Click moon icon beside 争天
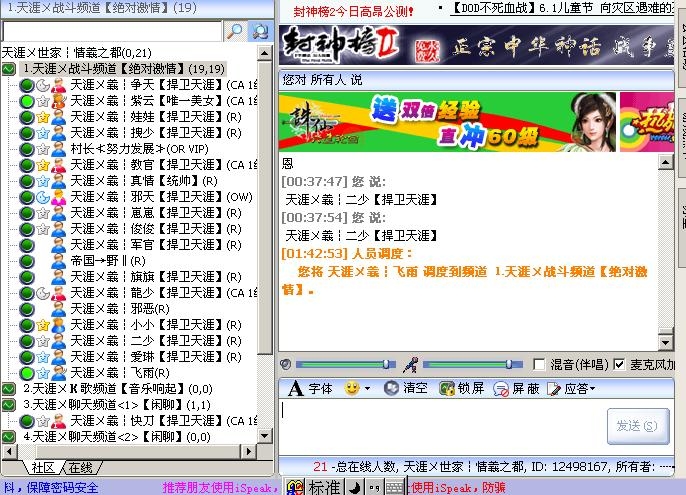Viewport: 686px width, 495px height. (x=42, y=85)
